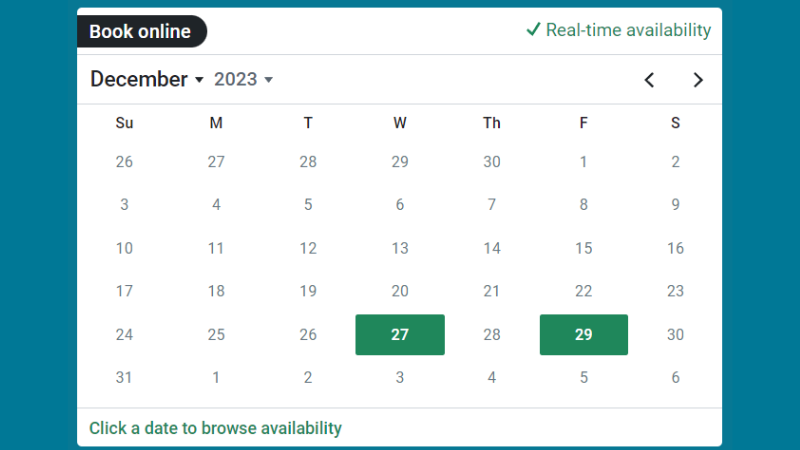Select January 6 in the last row
800x450 pixels.
pos(676,378)
